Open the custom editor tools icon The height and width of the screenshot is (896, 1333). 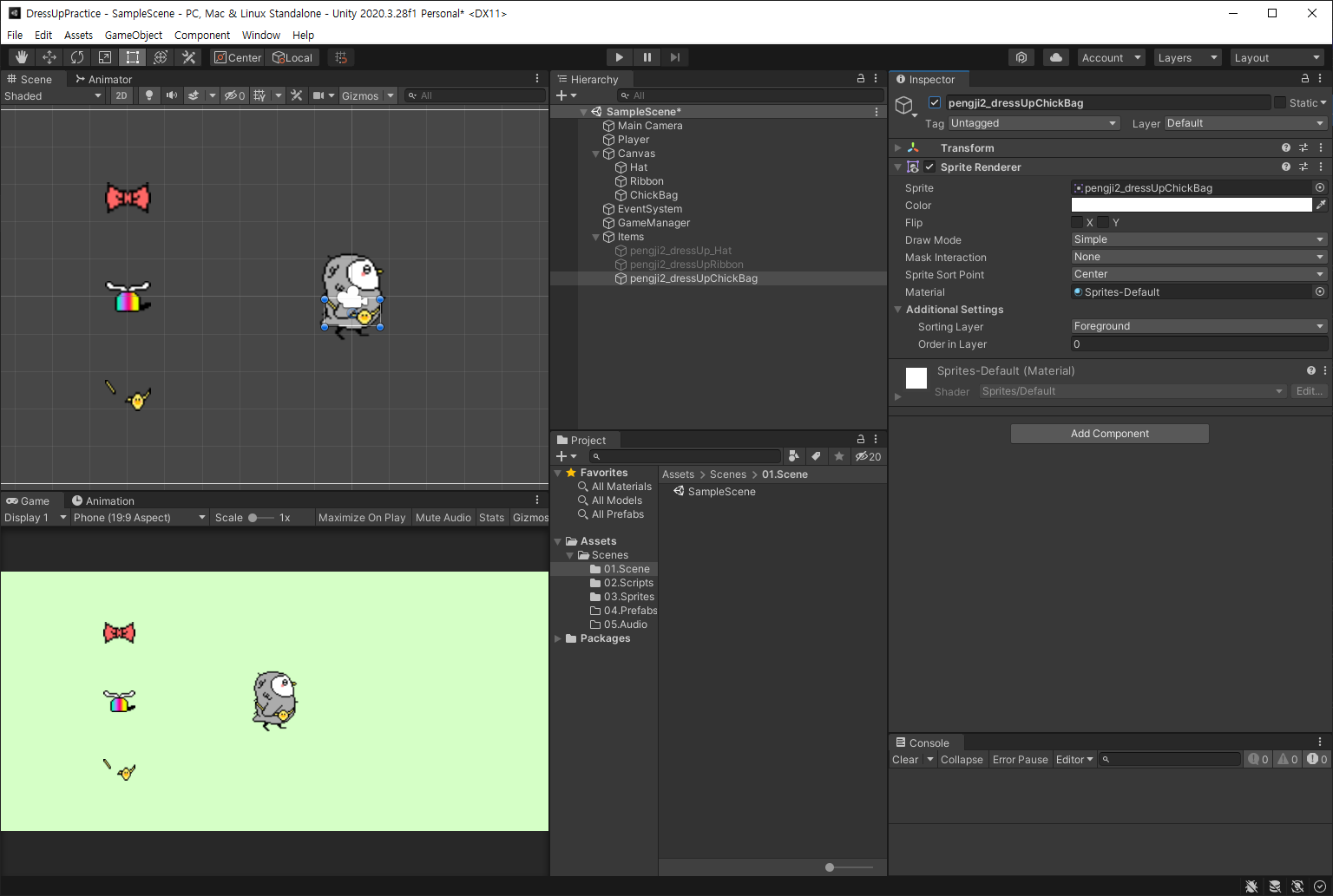pyautogui.click(x=188, y=57)
